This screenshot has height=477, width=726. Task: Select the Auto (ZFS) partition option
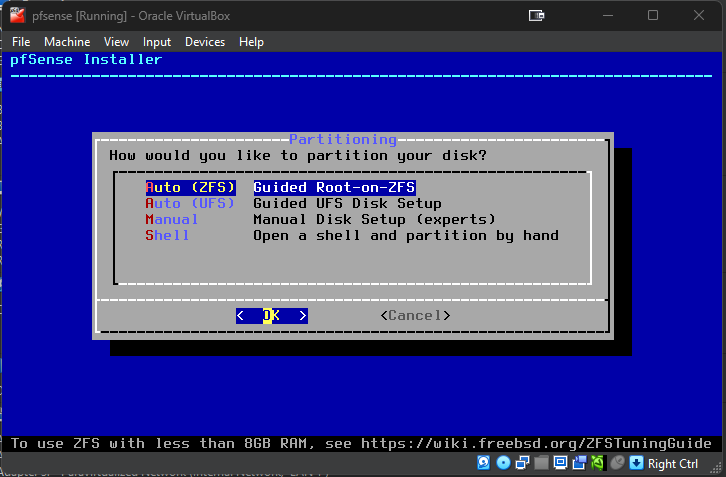tap(191, 188)
